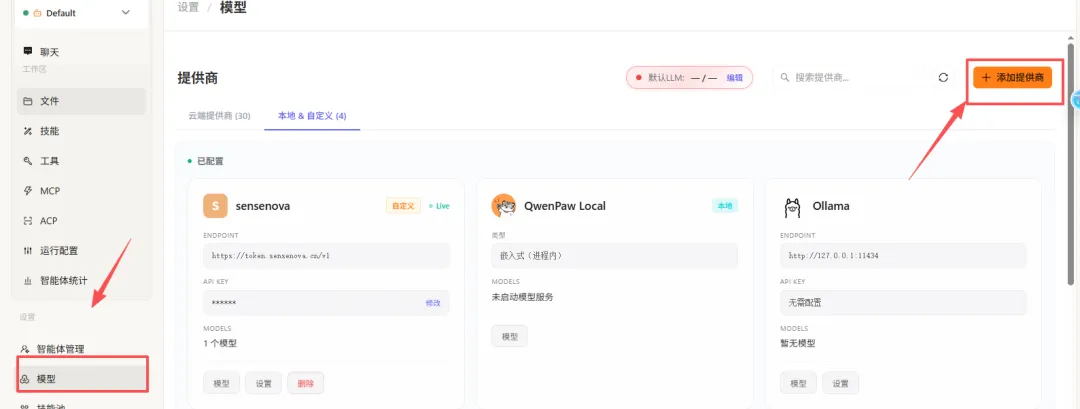Image resolution: width=1080 pixels, height=409 pixels.
Task: Click the search magnifier icon
Action: click(x=785, y=78)
